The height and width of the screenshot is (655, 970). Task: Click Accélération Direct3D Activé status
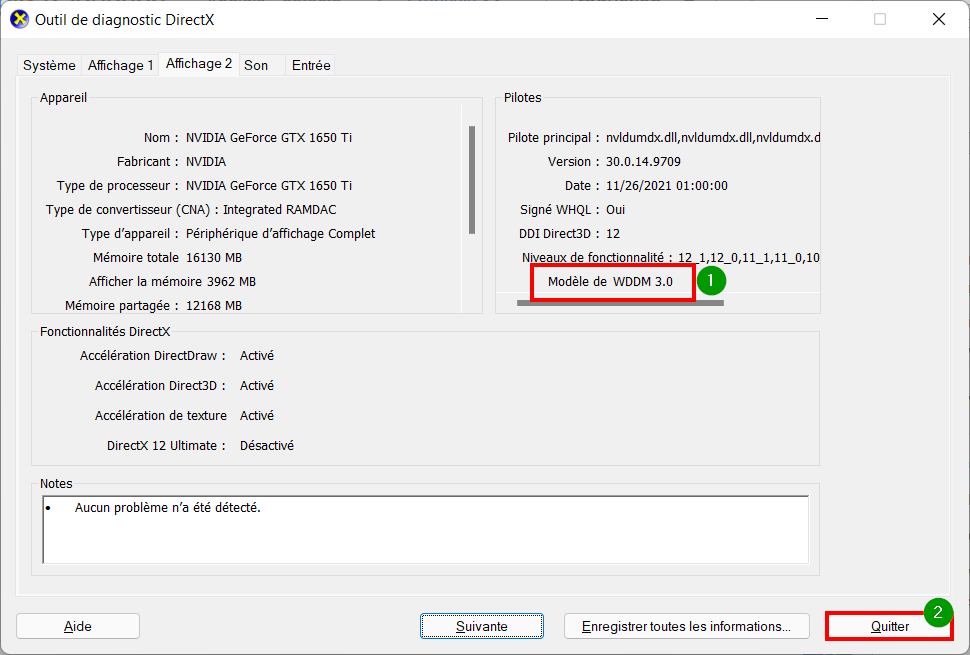[257, 386]
